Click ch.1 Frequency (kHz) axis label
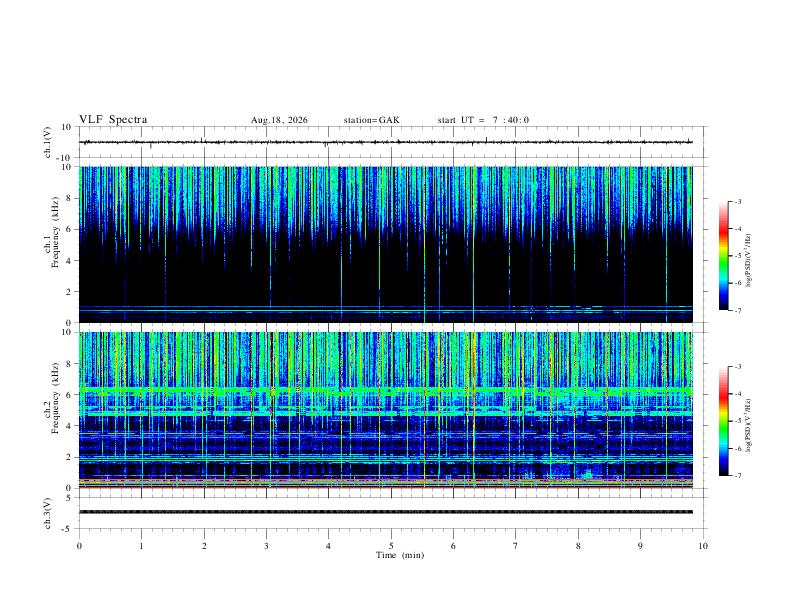This screenshot has width=792, height=612. 51,232
